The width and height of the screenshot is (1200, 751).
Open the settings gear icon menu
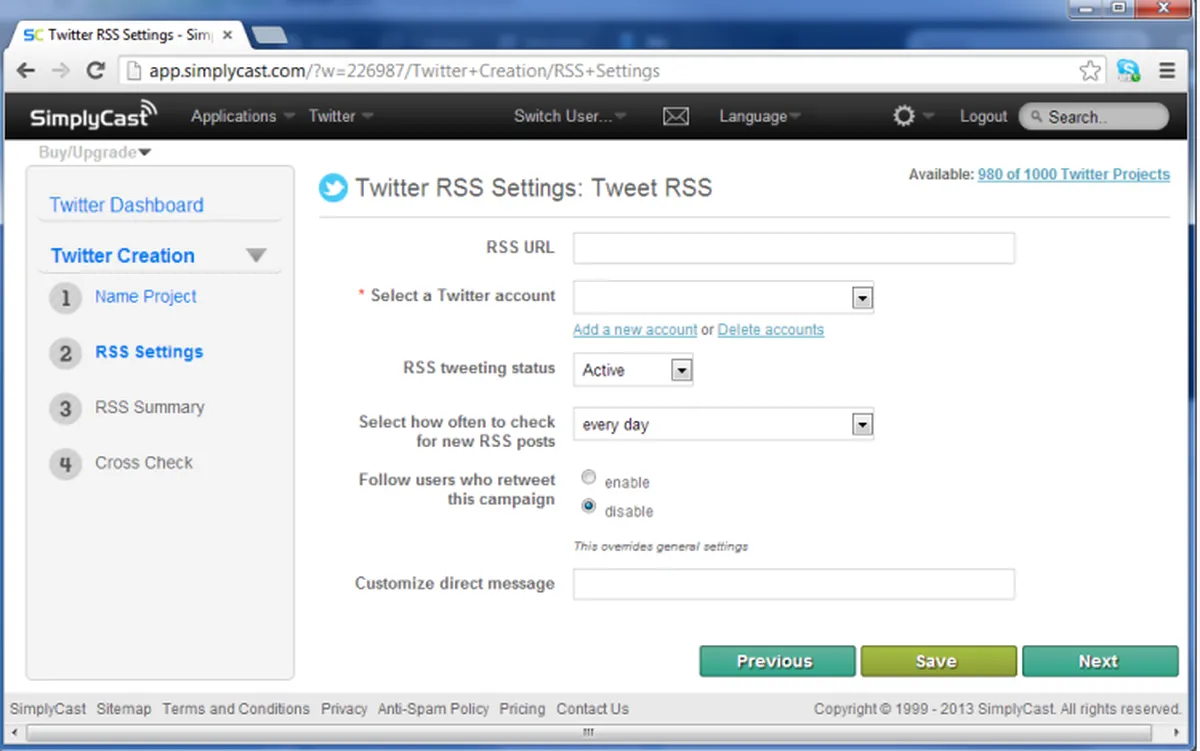point(904,116)
